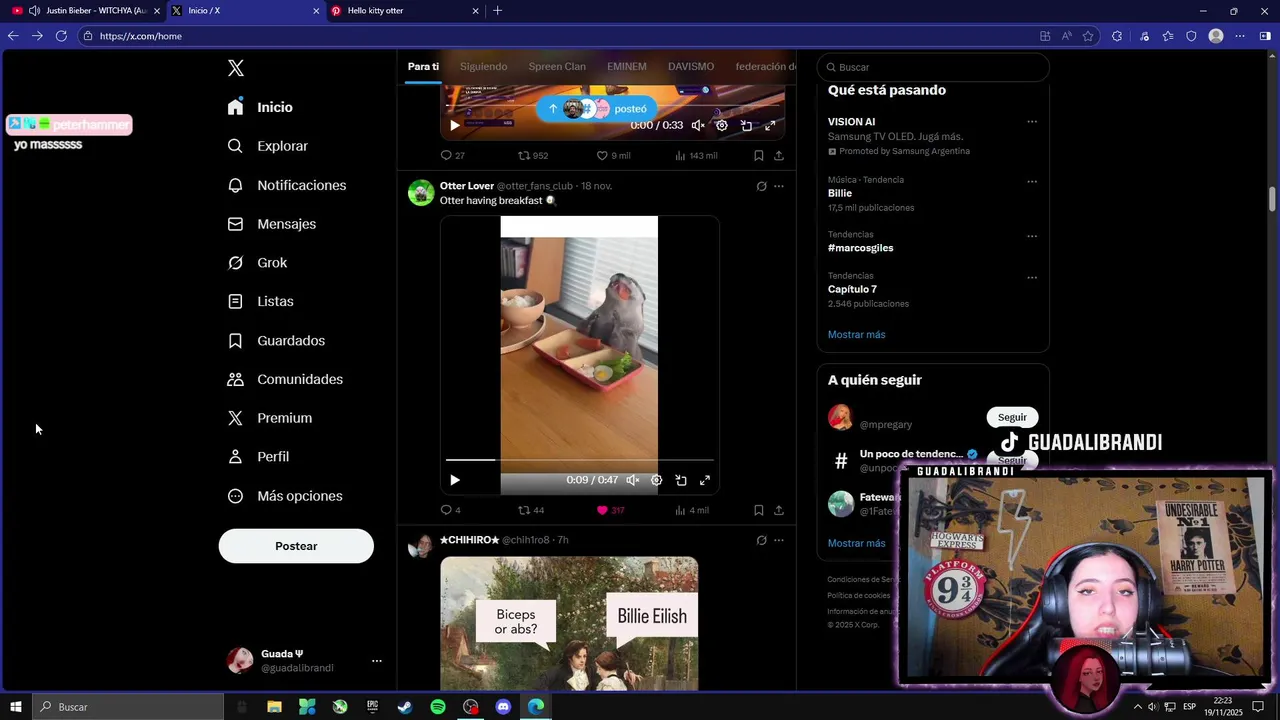
Task: Click the Postear button
Action: point(296,546)
